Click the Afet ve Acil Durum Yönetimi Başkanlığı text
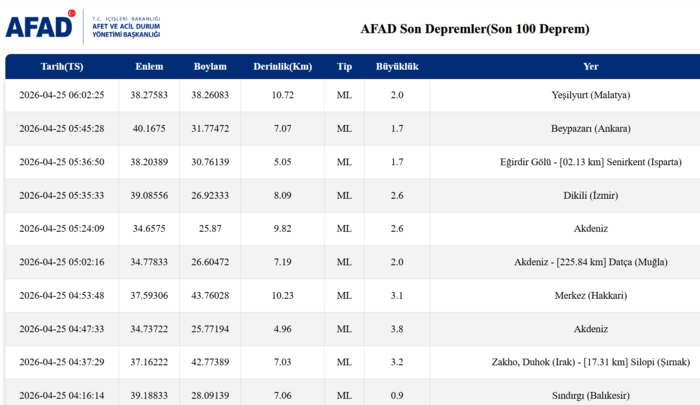 click(126, 30)
